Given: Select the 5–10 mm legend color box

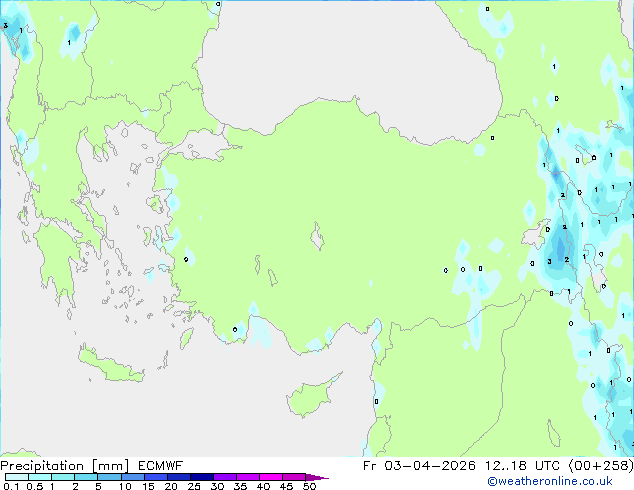Looking at the screenshot, I should [109, 477].
